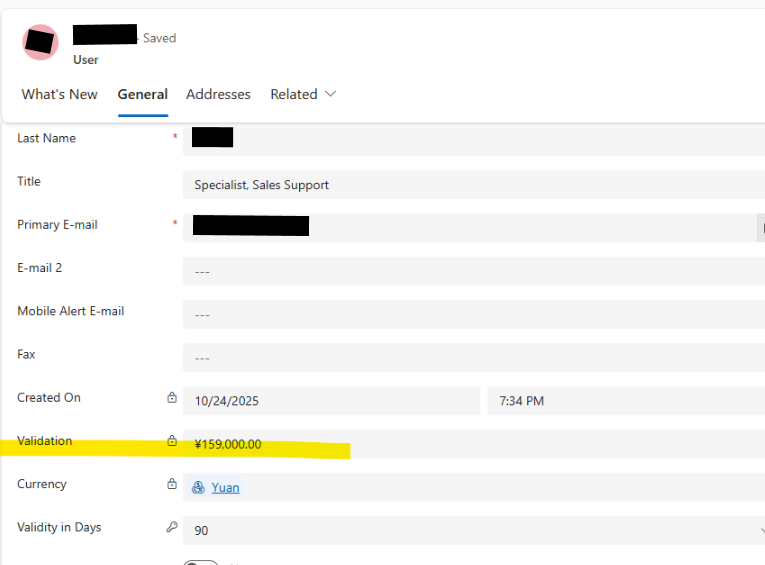Click the Mobile Alert E-mail label

pos(71,311)
